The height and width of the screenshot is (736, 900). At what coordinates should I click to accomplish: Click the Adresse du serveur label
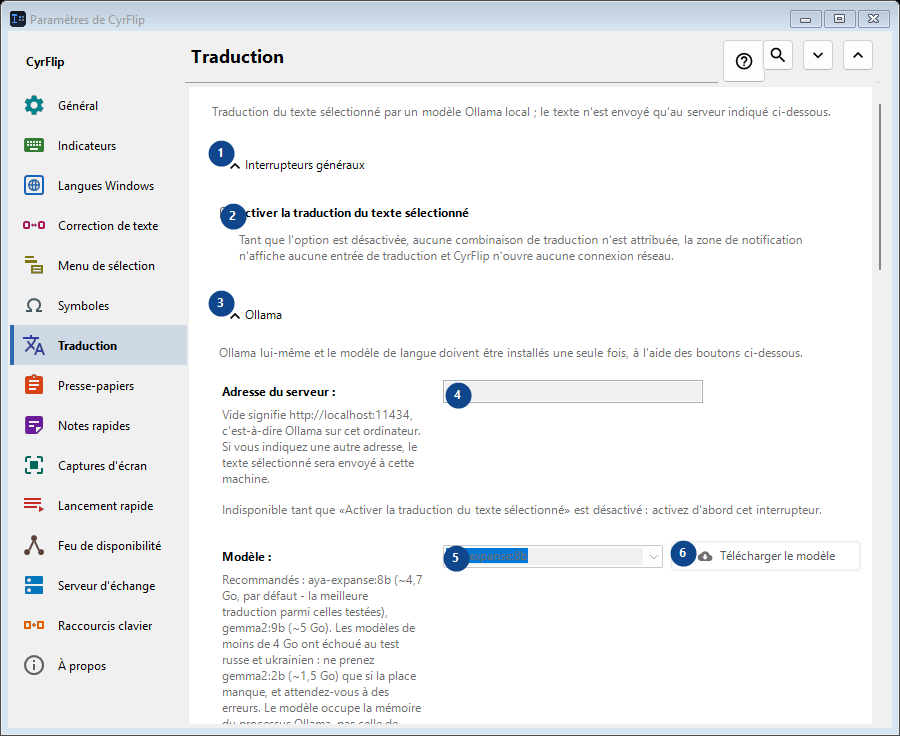click(279, 392)
